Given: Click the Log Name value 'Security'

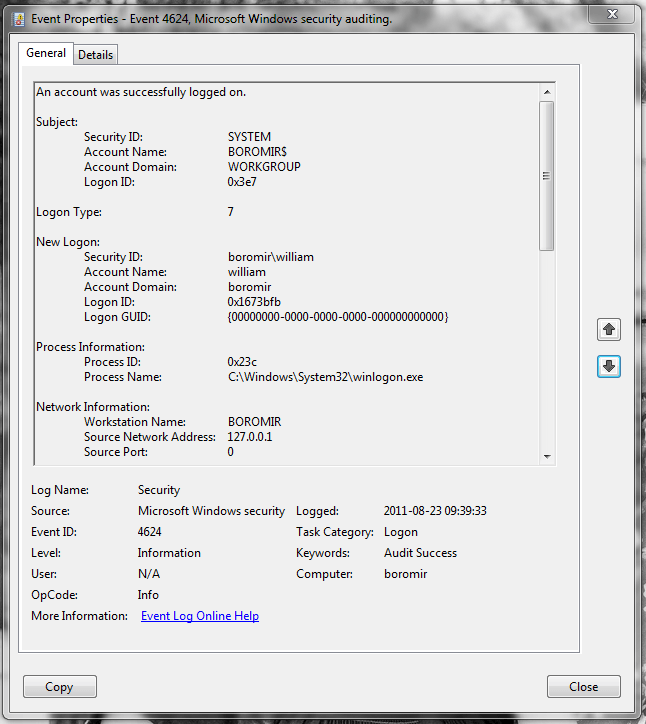Looking at the screenshot, I should [x=159, y=490].
